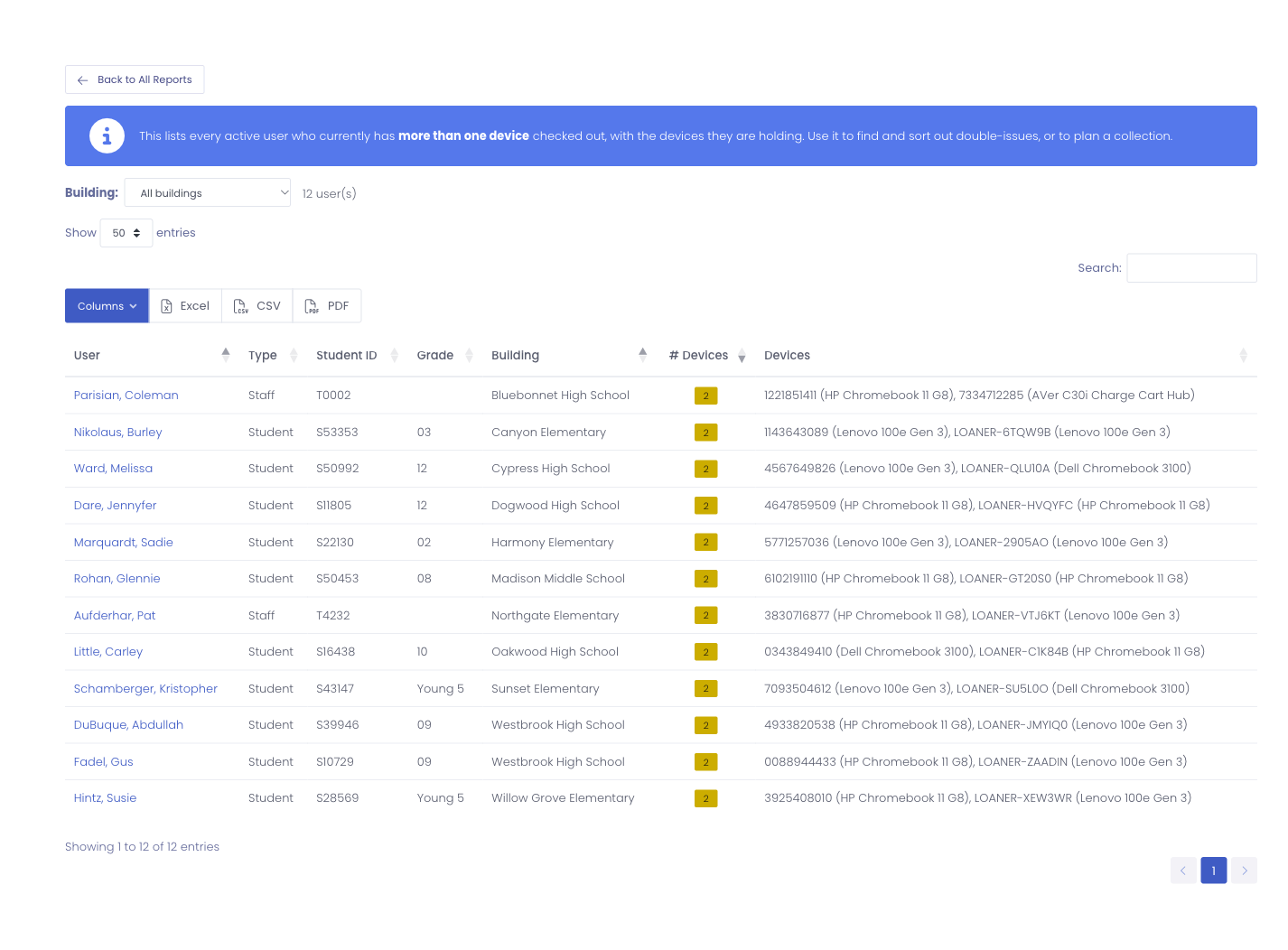Go to the next page arrow
Image resolution: width=1288 pixels, height=950 pixels.
pos(1244,871)
